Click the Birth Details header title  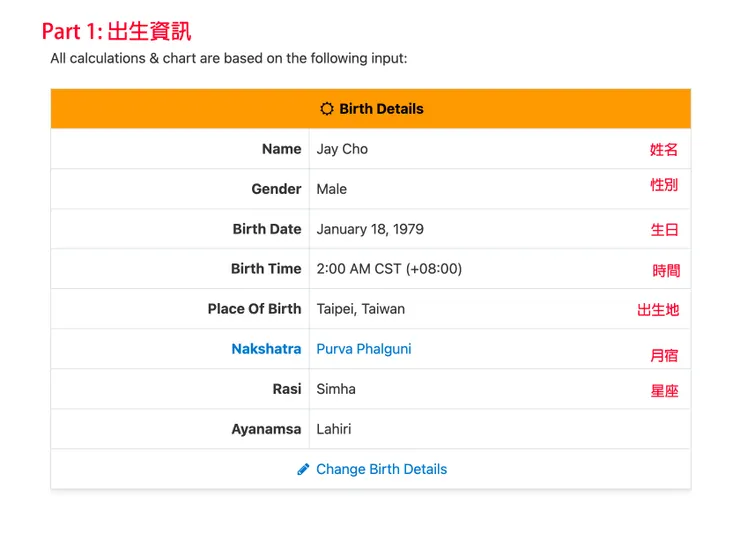click(381, 109)
